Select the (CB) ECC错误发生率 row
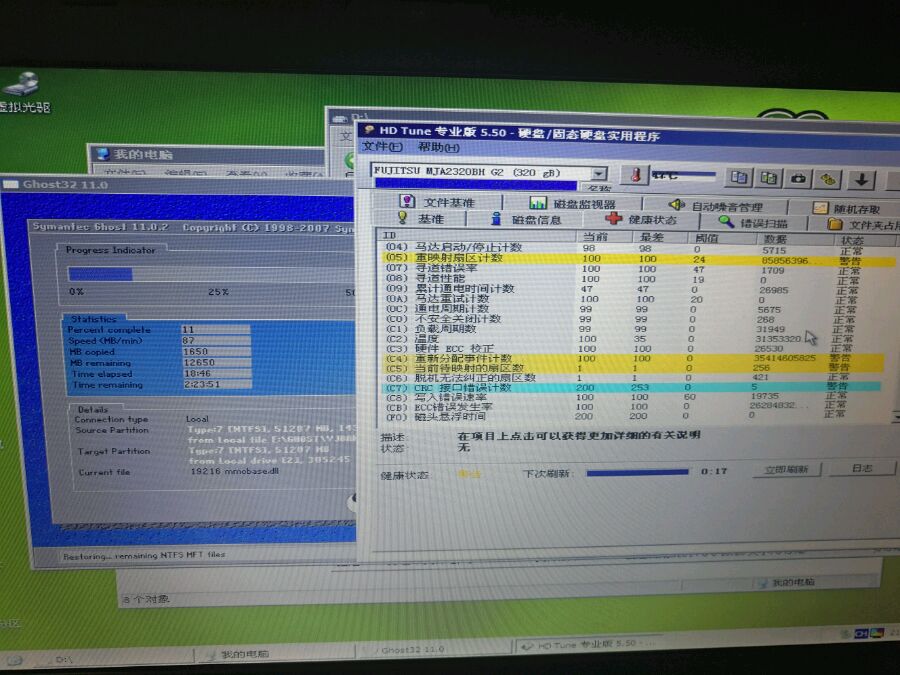The image size is (900, 675). (x=631, y=406)
